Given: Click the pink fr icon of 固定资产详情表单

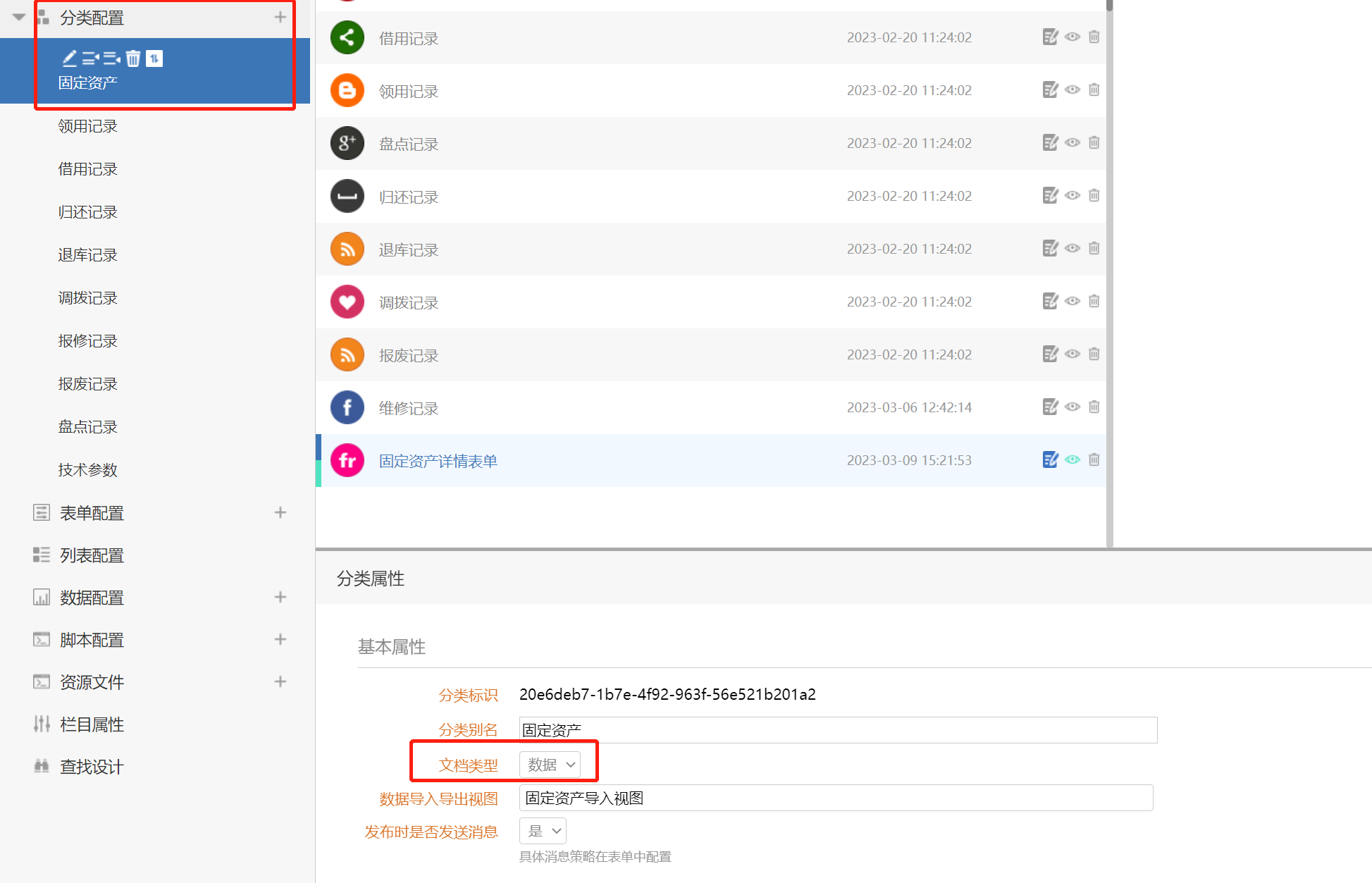Looking at the screenshot, I should click(x=347, y=460).
